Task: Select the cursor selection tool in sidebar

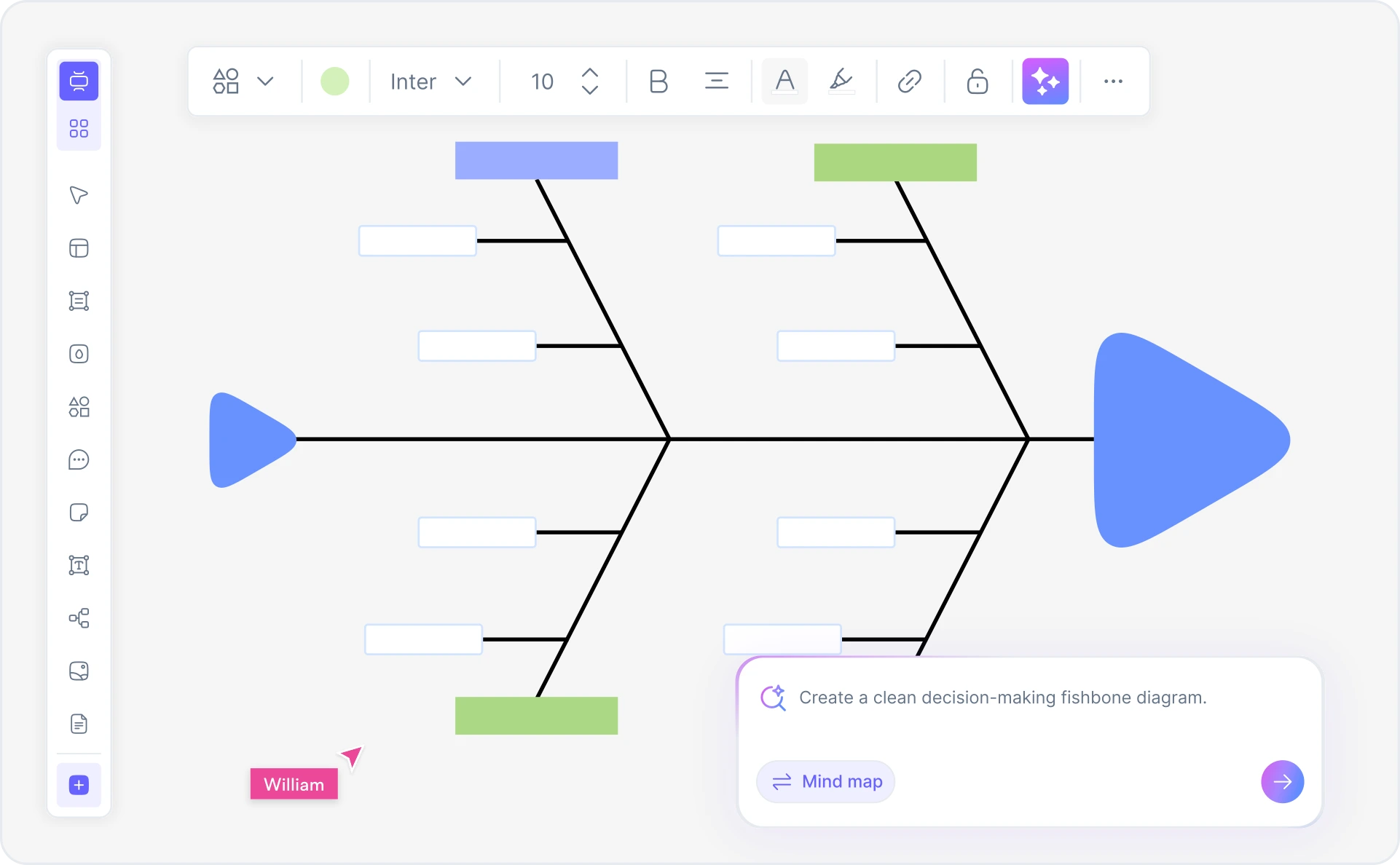Action: [79, 194]
